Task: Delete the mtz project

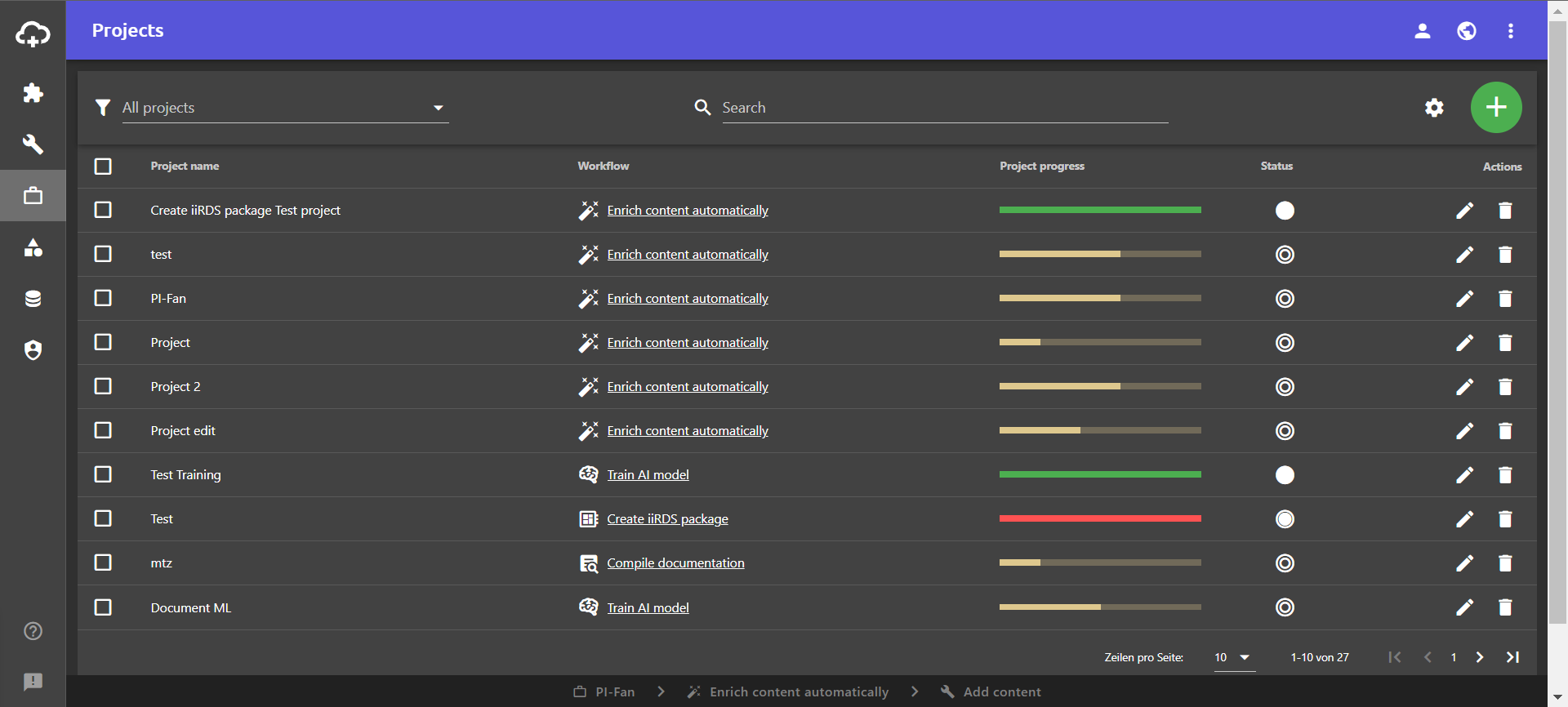Action: [x=1505, y=563]
